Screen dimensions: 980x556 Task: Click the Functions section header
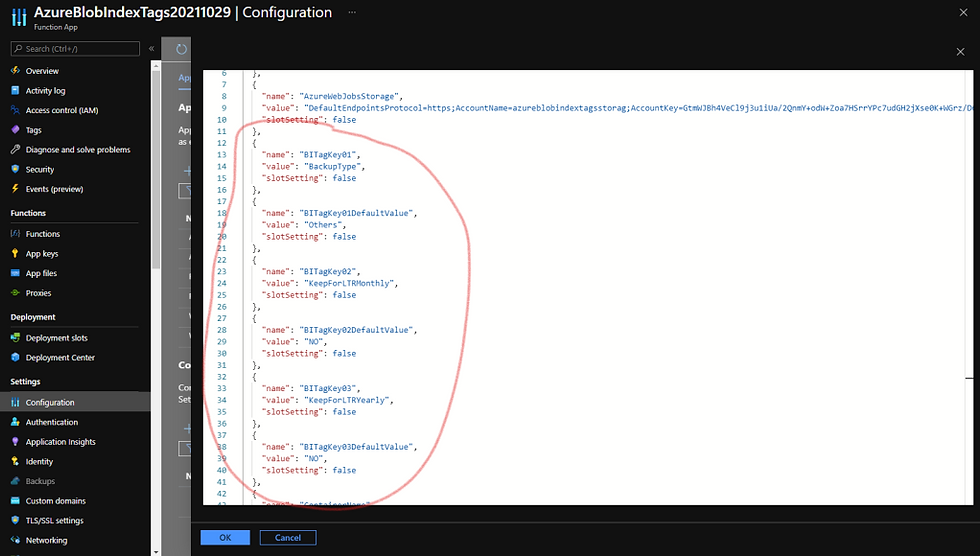click(28, 213)
